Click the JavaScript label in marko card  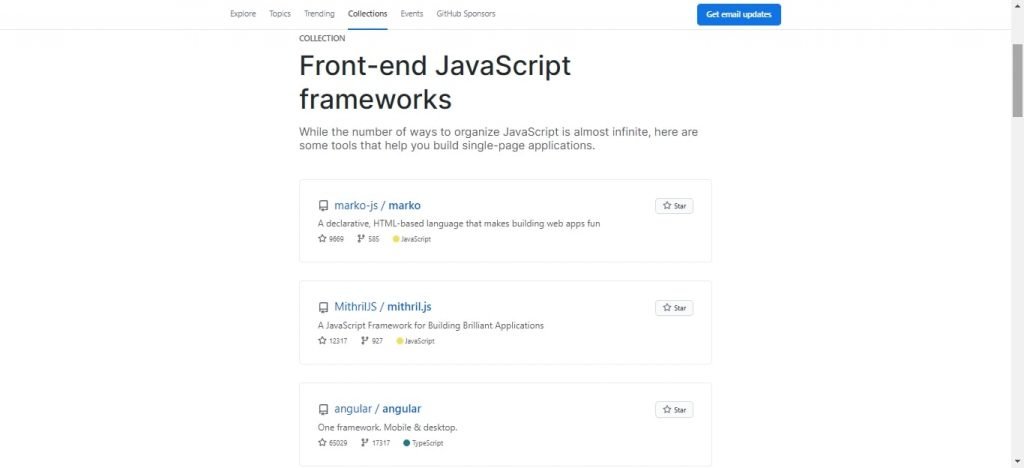[x=416, y=239]
